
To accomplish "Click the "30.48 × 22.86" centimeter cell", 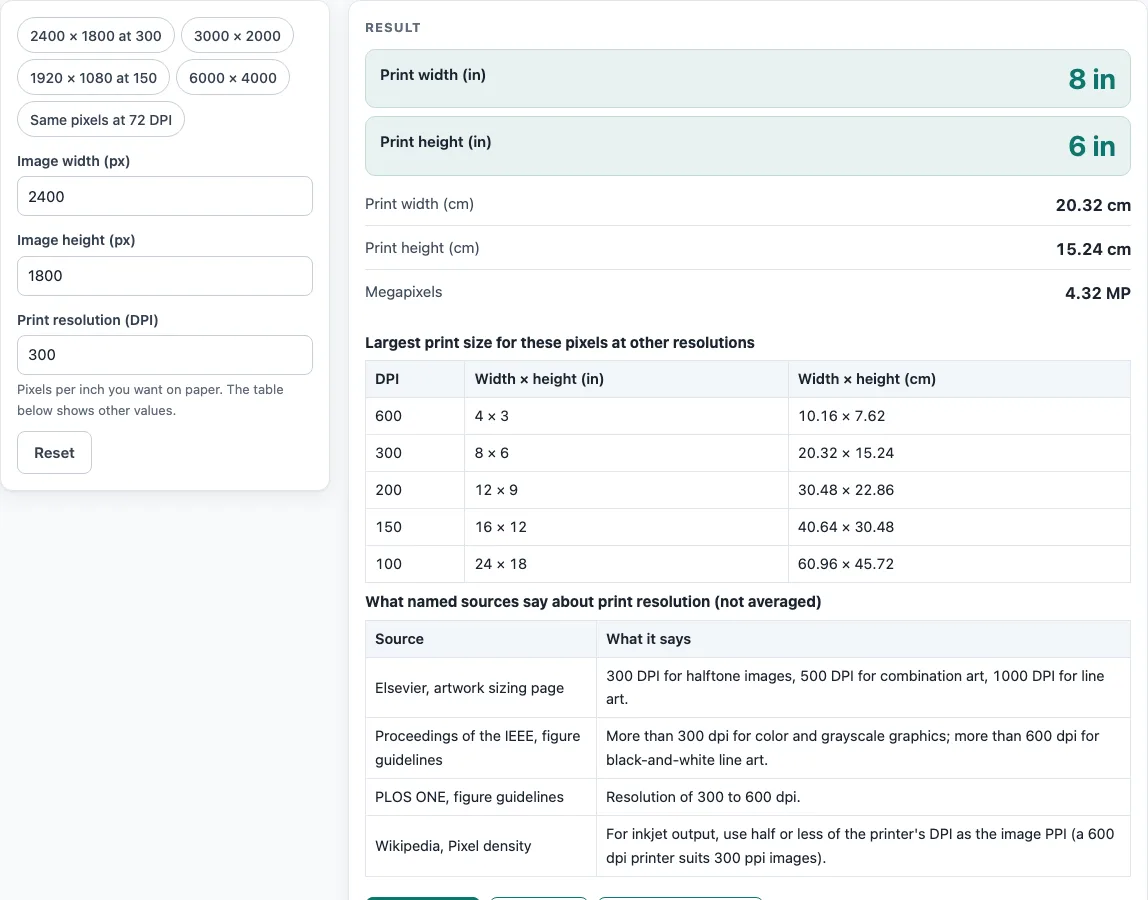I will coord(959,490).
